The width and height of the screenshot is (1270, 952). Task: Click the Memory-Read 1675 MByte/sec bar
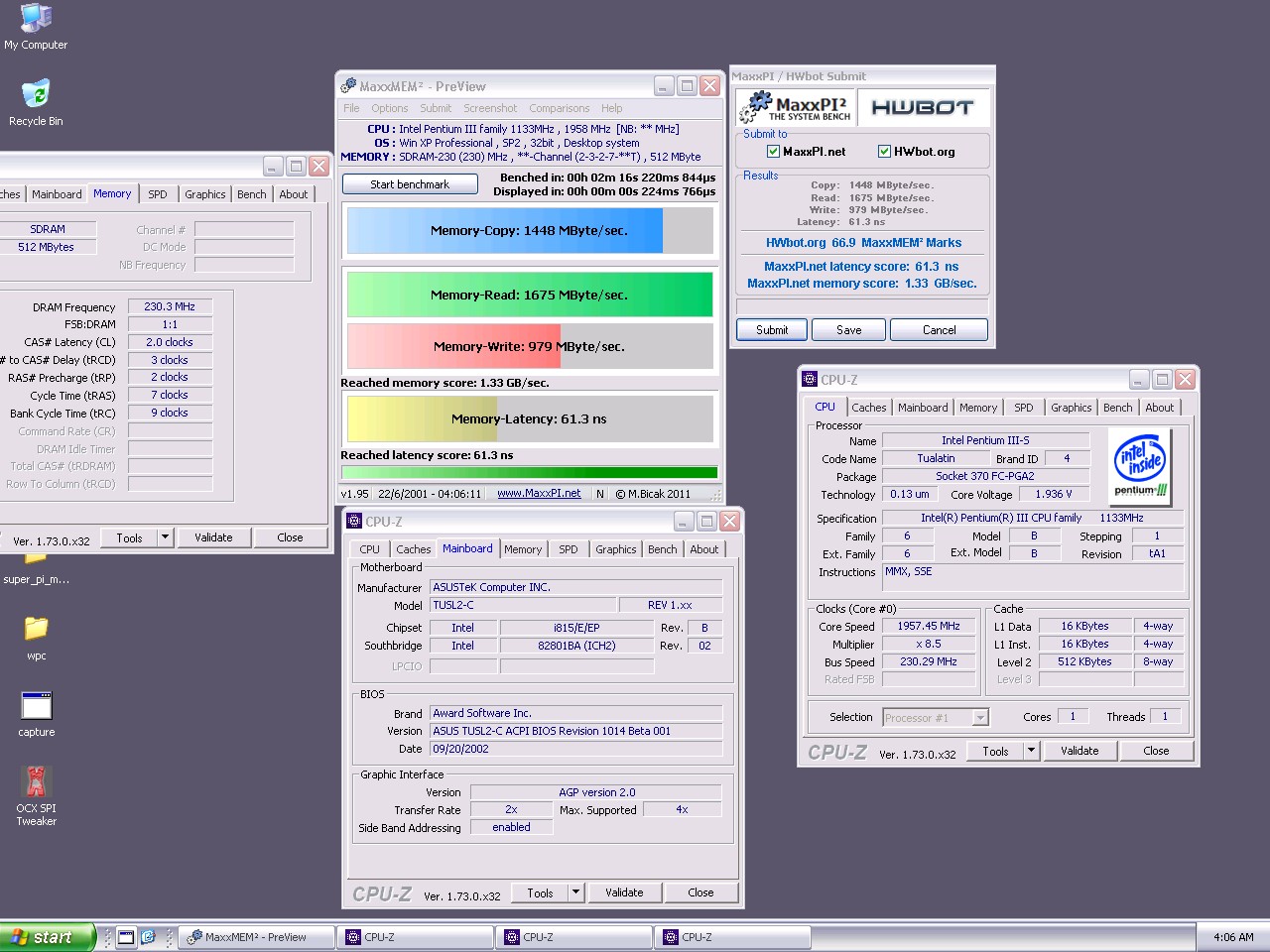[x=530, y=295]
